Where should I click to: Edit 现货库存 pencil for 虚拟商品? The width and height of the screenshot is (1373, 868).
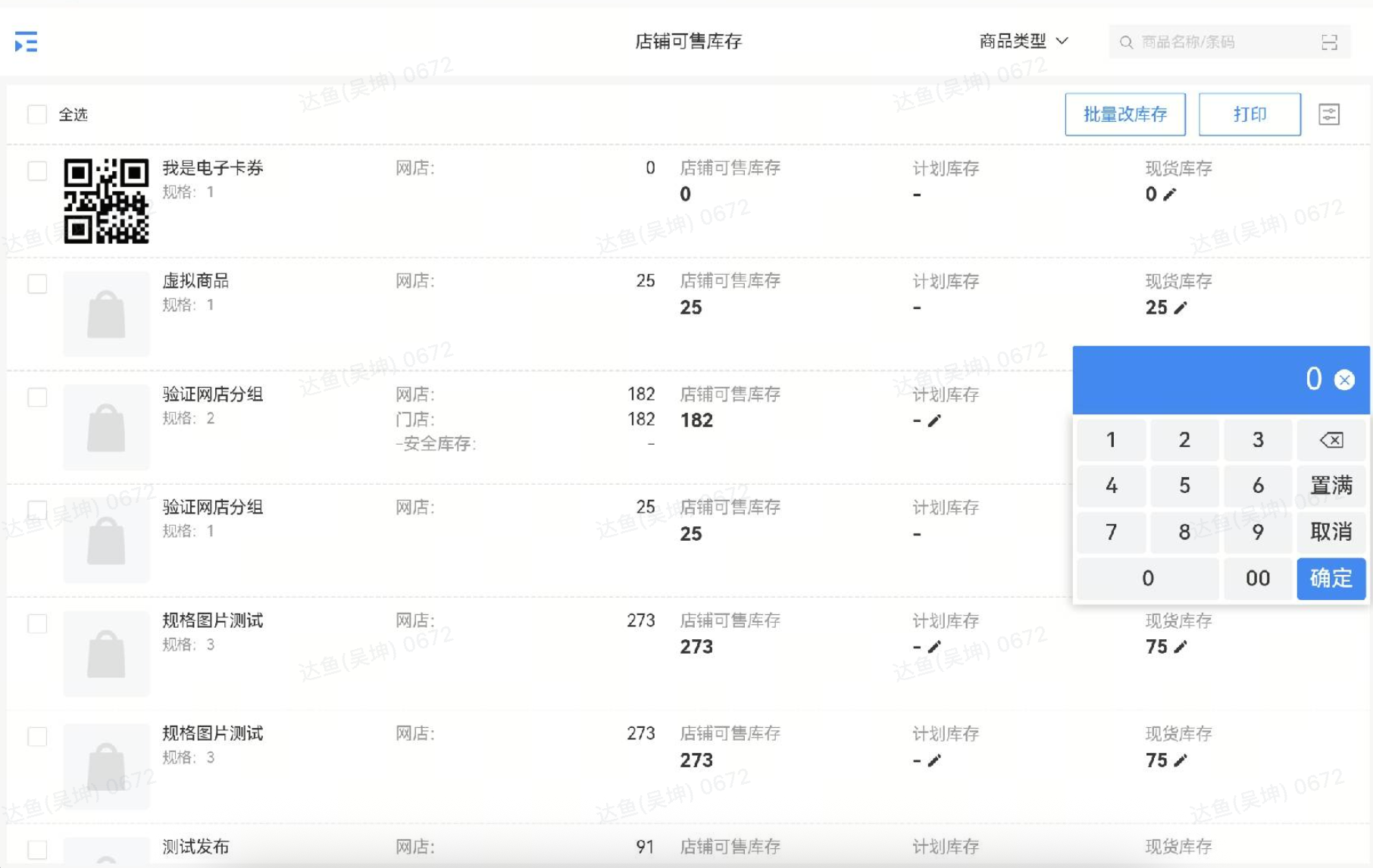pos(1180,308)
